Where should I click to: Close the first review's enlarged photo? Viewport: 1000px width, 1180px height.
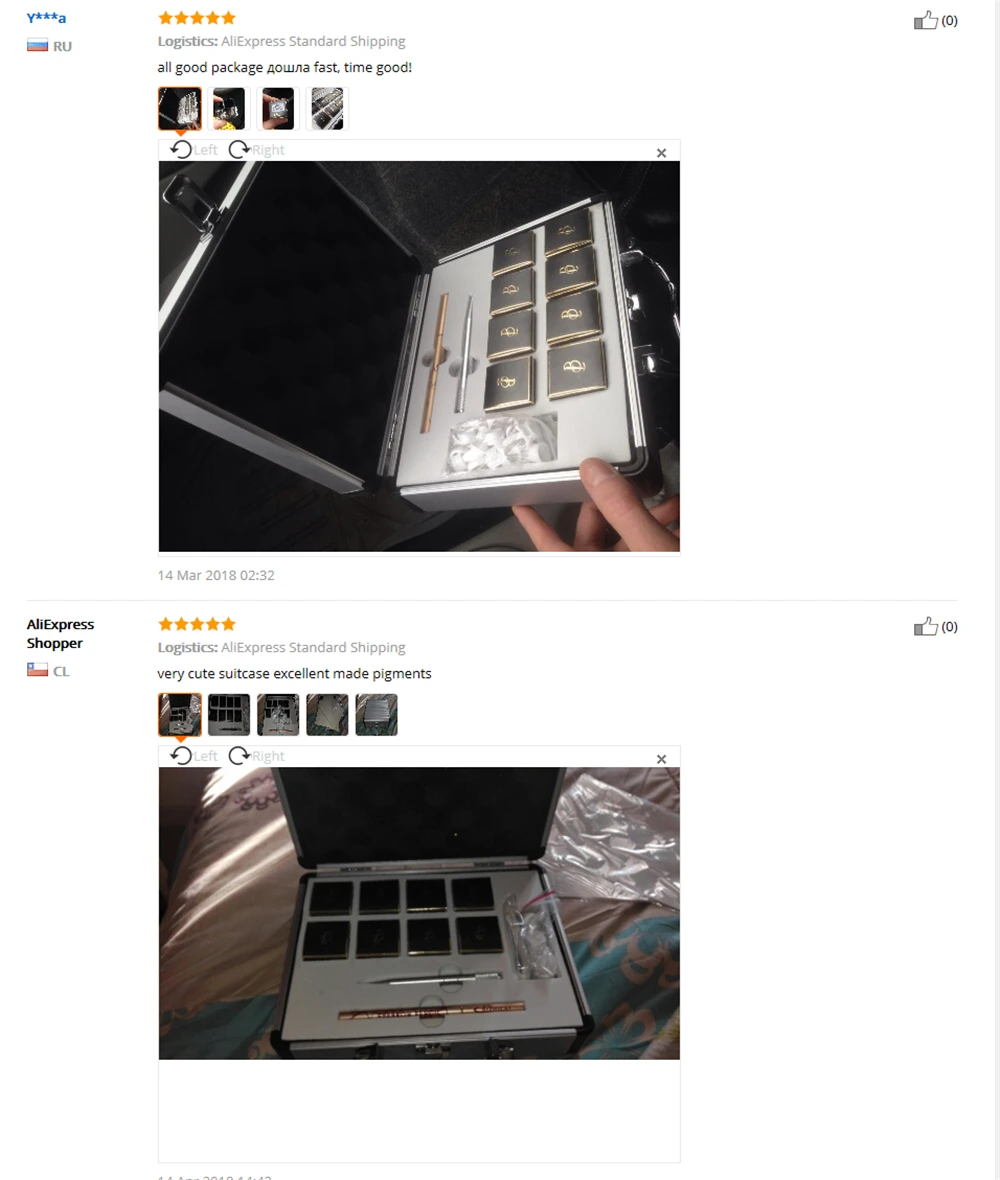click(x=661, y=153)
